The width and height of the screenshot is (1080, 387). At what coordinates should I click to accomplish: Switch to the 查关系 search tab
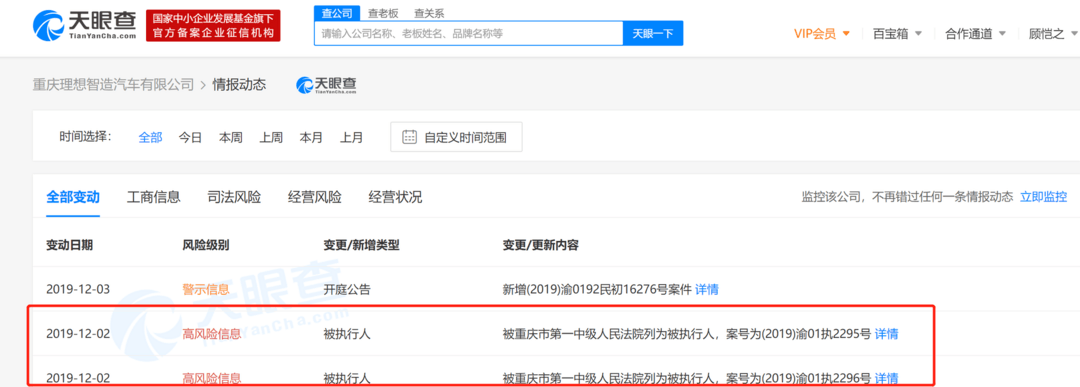pos(429,13)
